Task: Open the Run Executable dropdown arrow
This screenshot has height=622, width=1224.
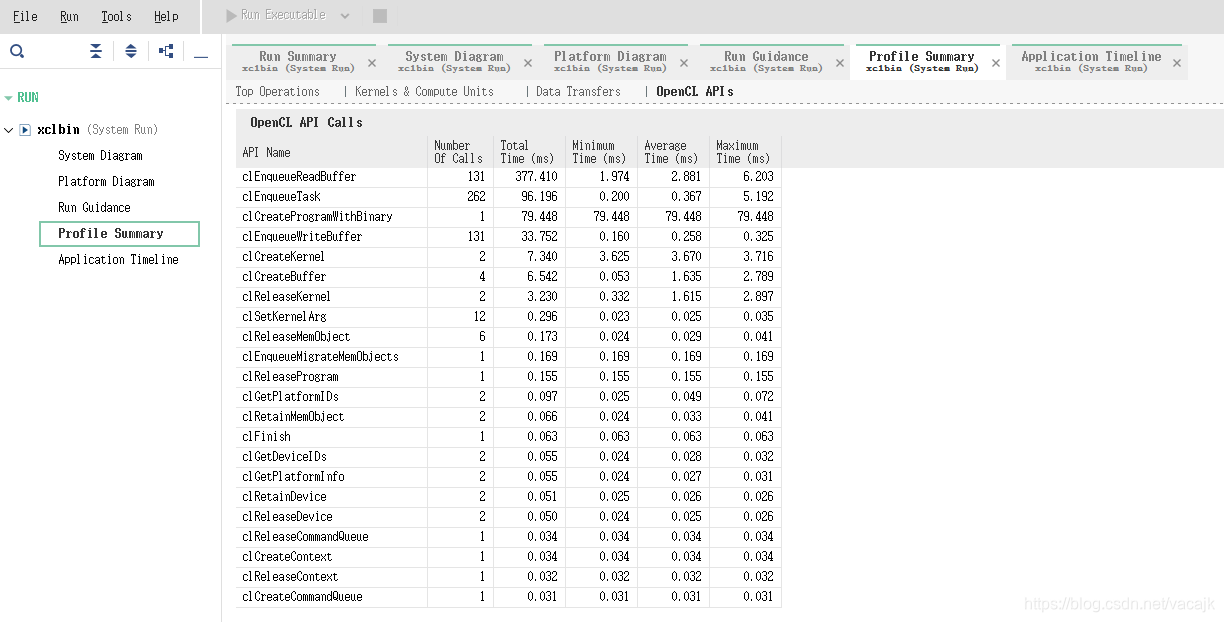Action: click(345, 16)
